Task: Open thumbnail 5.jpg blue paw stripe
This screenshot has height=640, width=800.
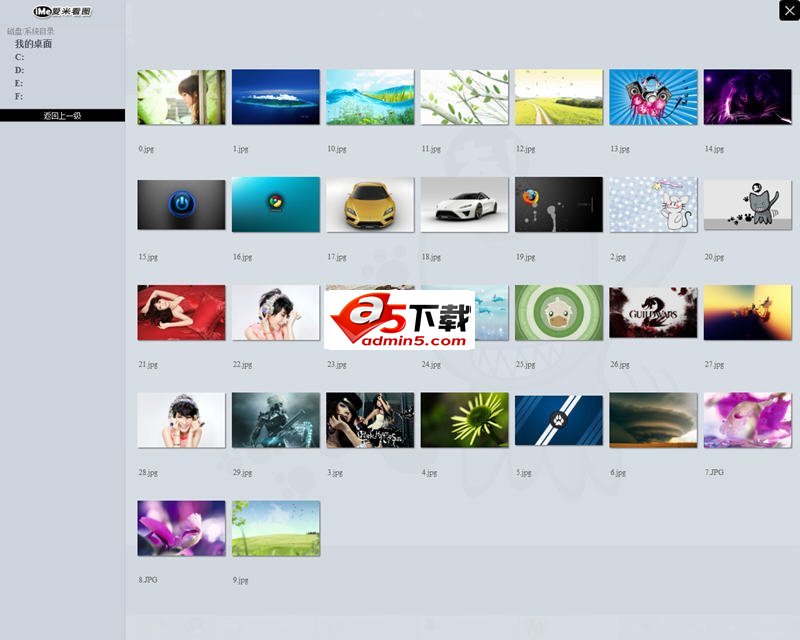Action: [559, 420]
